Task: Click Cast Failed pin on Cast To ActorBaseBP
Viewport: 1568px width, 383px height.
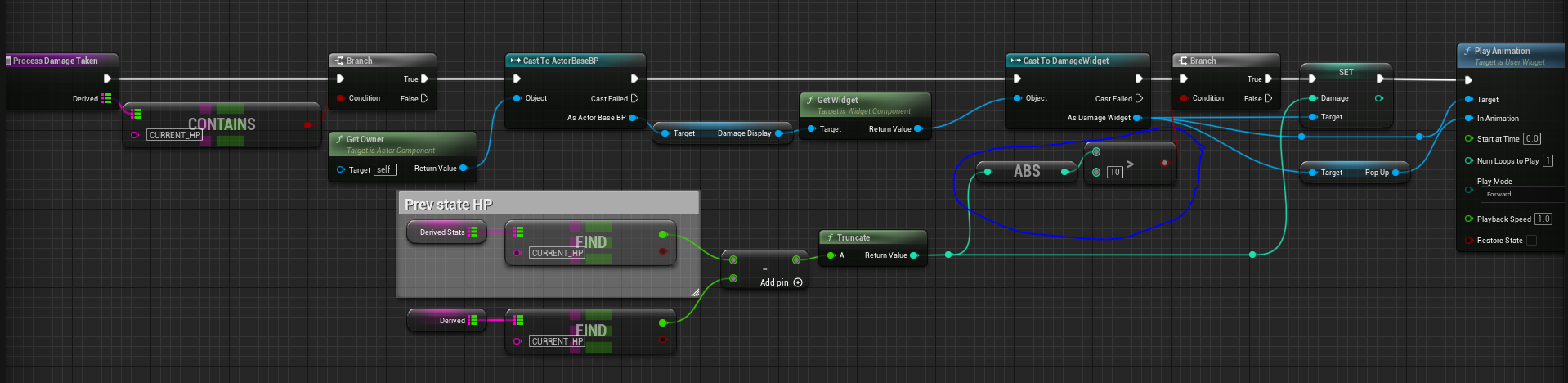Action: [x=634, y=98]
